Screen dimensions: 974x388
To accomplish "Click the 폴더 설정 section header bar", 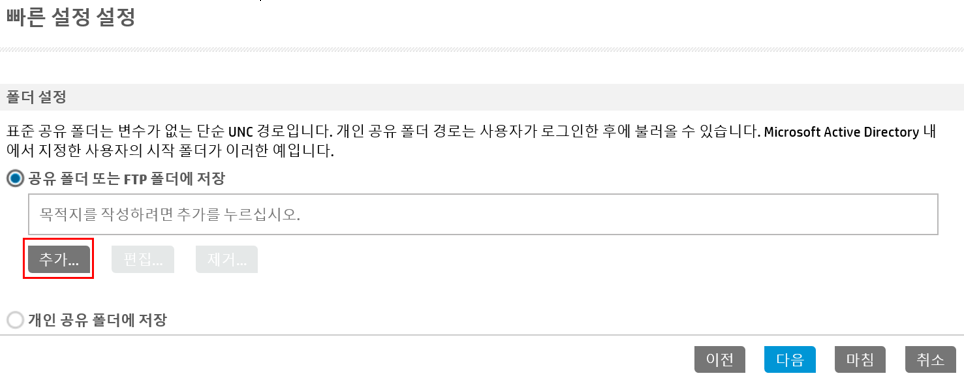I will pyautogui.click(x=481, y=97).
